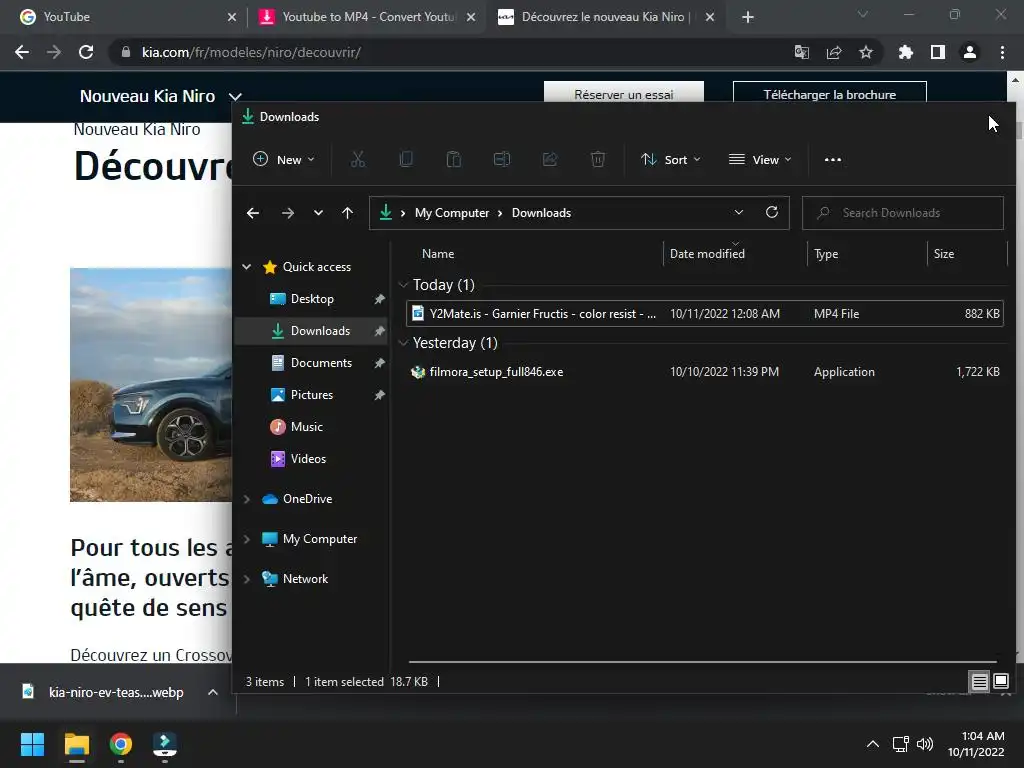Viewport: 1024px width, 768px height.
Task: Click the share page icon in Chrome
Action: 834,52
